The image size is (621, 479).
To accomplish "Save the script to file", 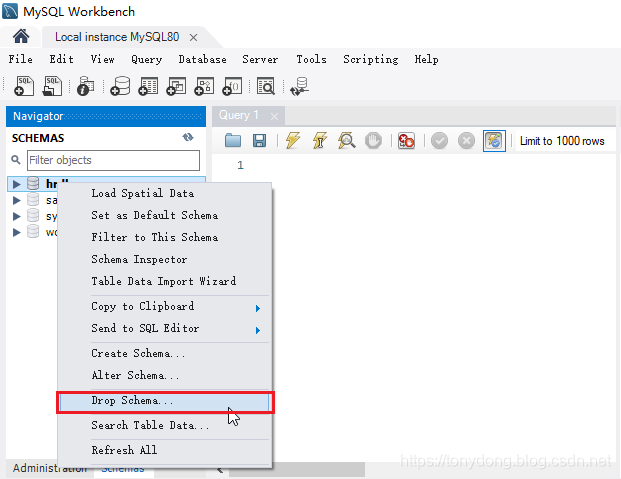I will point(259,141).
